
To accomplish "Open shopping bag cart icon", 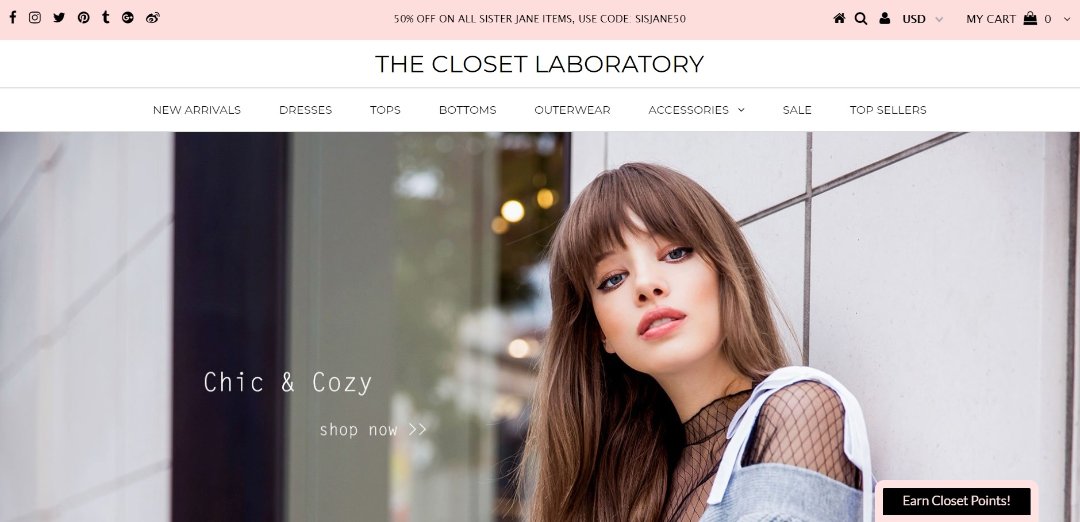I will point(1030,19).
